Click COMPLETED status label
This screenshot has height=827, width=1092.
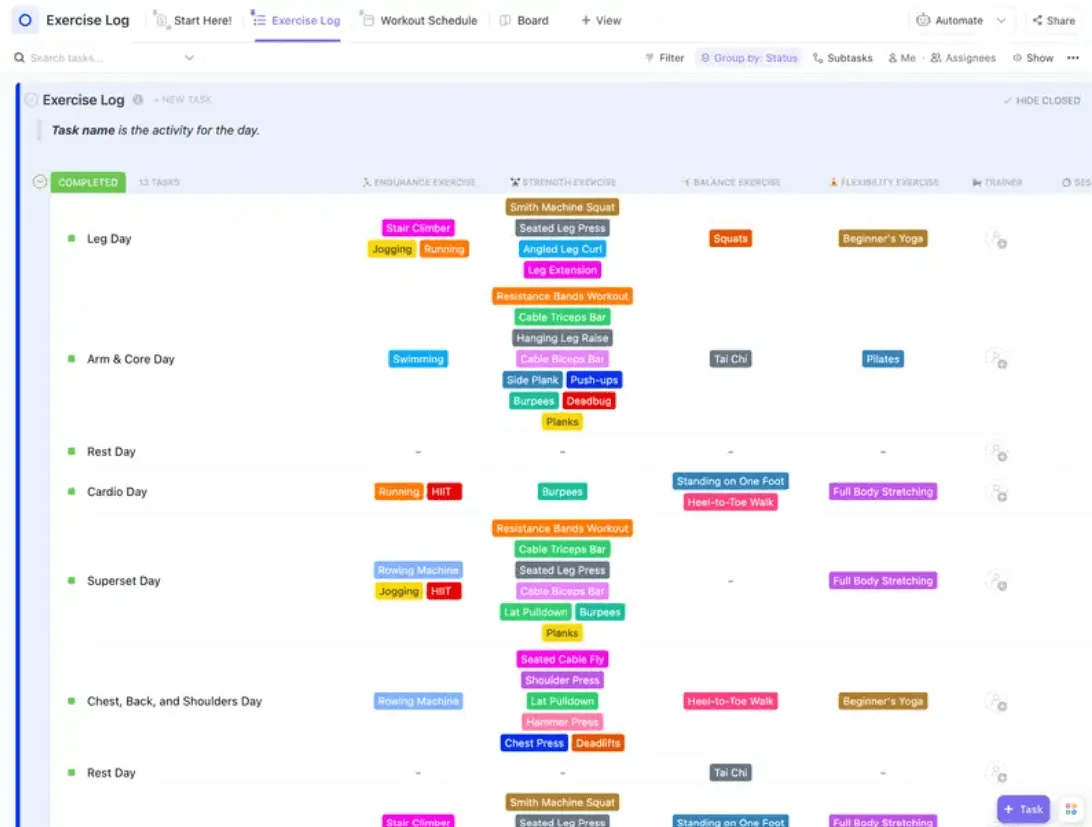click(88, 182)
